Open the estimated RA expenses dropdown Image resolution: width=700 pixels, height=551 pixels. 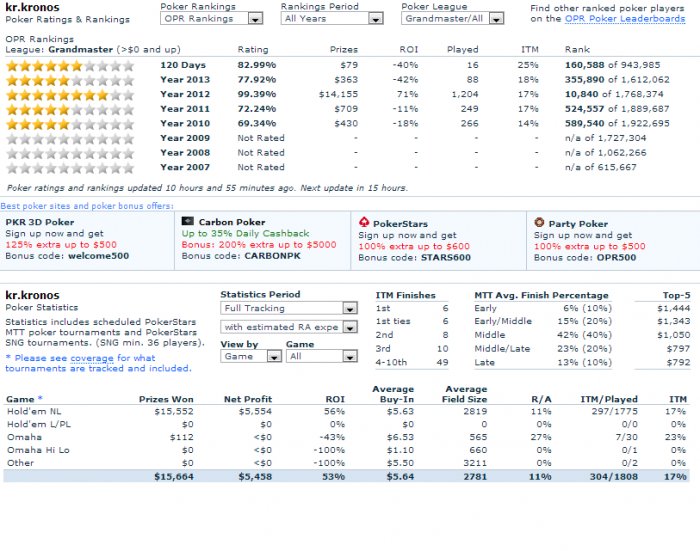[x=289, y=327]
